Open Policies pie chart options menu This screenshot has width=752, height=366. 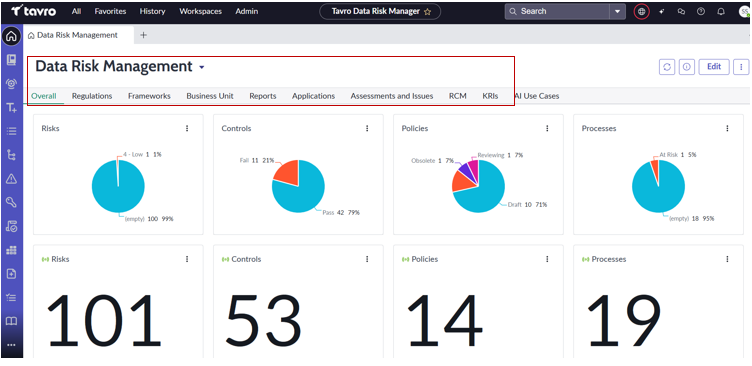pyautogui.click(x=547, y=129)
